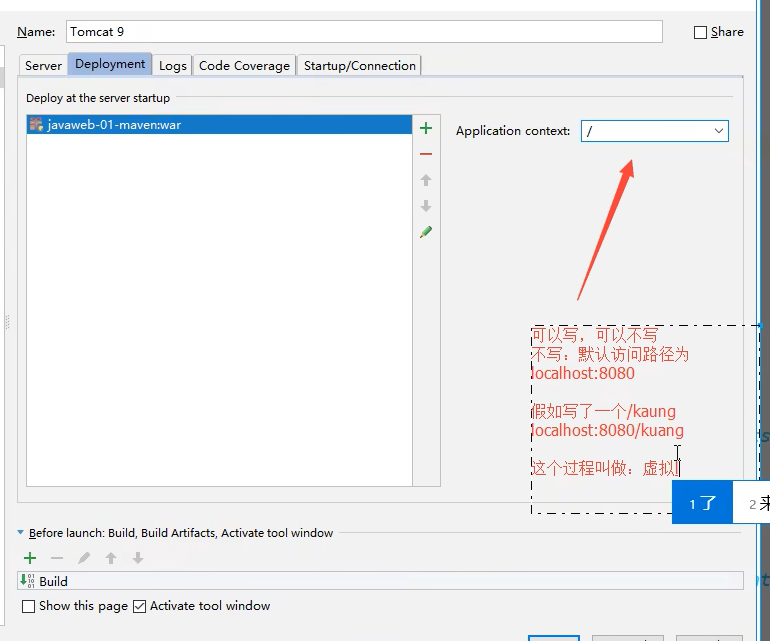Move deployment artifact up arrow
The width and height of the screenshot is (770, 641).
pos(426,180)
